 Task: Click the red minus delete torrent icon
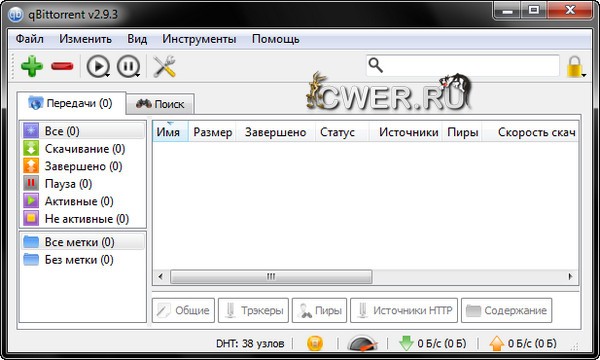pos(62,67)
